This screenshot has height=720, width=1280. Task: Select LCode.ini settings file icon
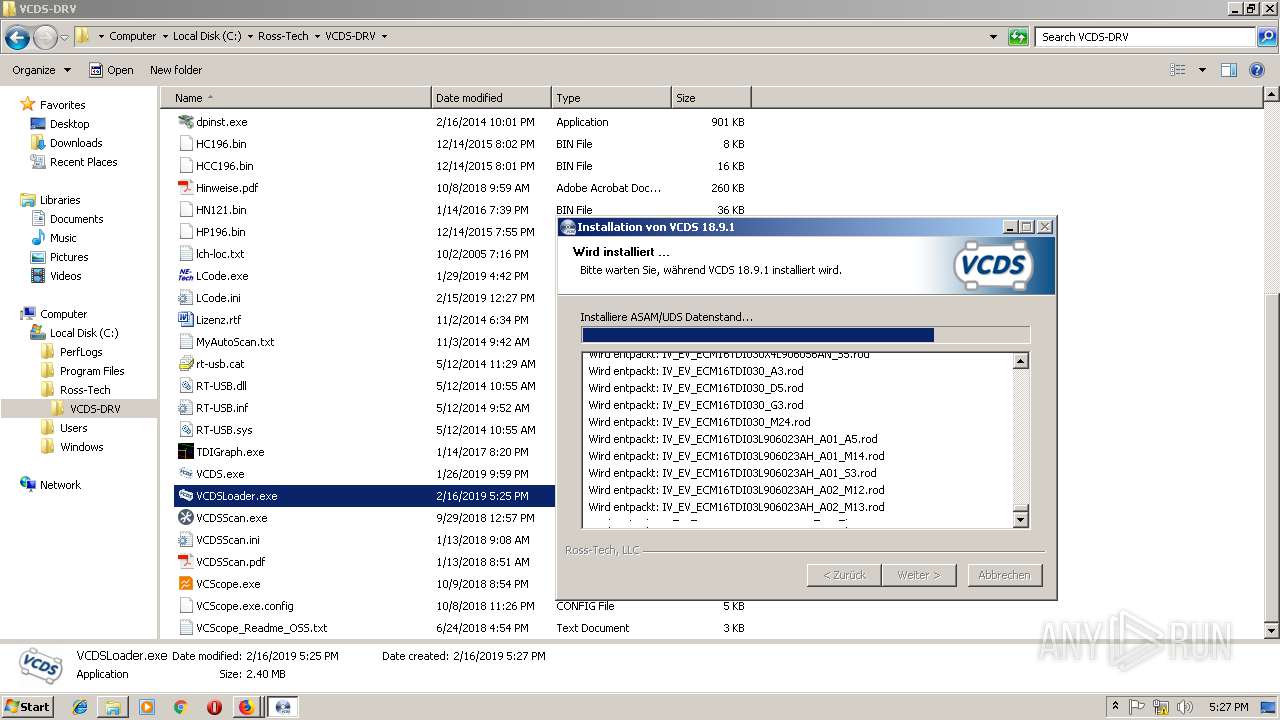185,298
